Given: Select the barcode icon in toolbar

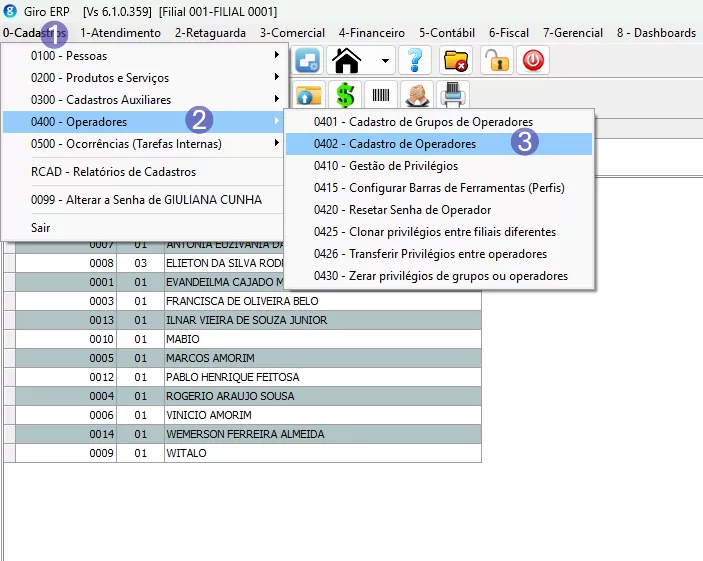Looking at the screenshot, I should click(x=381, y=96).
